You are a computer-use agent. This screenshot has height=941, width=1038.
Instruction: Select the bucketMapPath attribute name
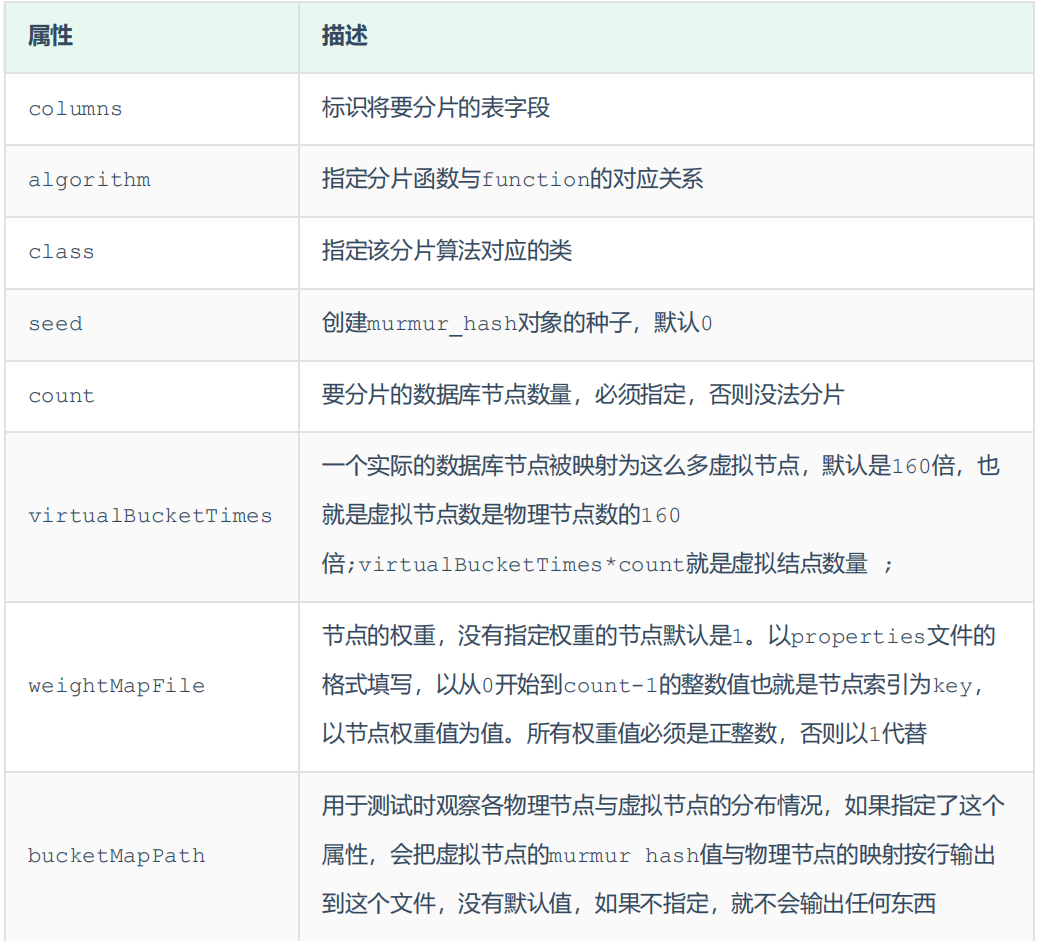(116, 856)
